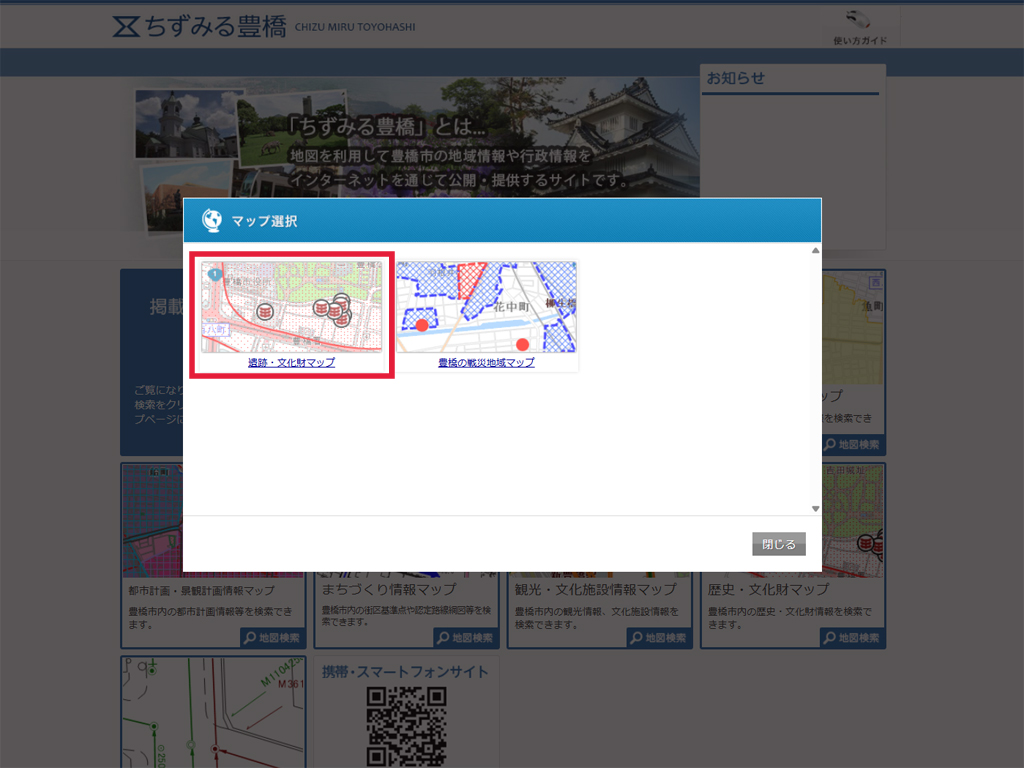Viewport: 1024px width, 768px height.
Task: Click the dialog scrollbar down arrow
Action: click(x=815, y=509)
